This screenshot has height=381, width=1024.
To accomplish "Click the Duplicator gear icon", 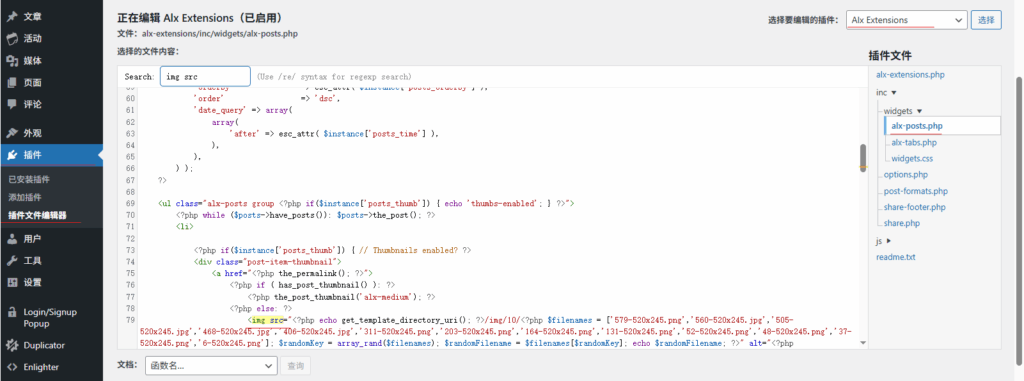I will (12, 345).
